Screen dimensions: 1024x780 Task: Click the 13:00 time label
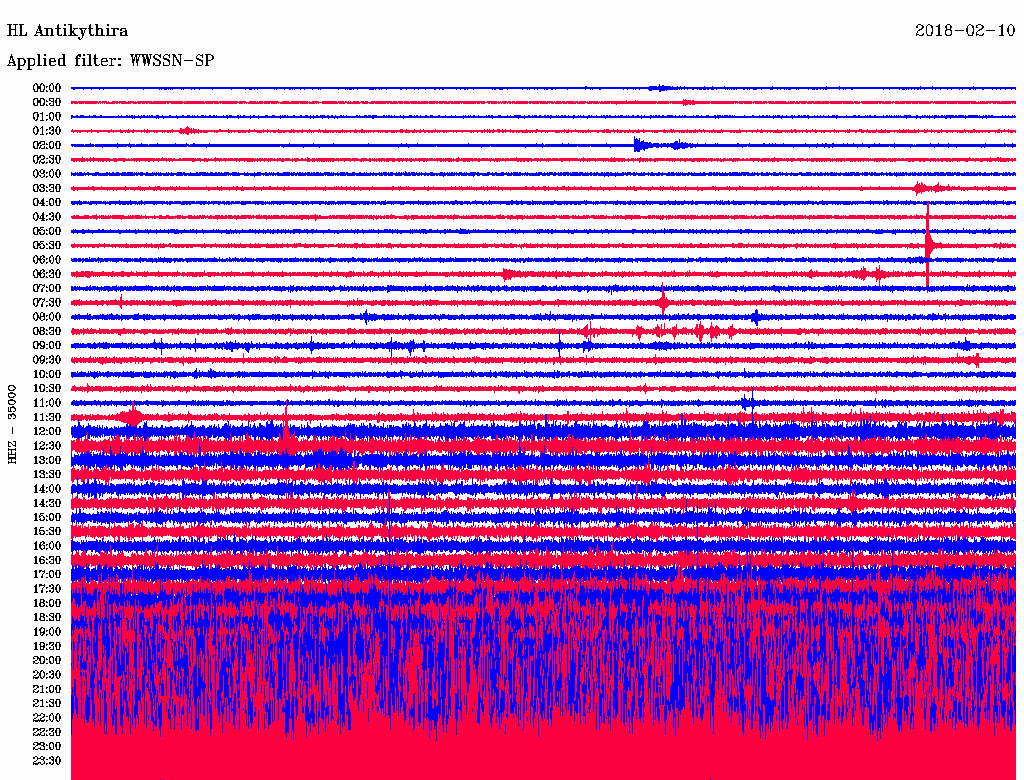[47, 460]
